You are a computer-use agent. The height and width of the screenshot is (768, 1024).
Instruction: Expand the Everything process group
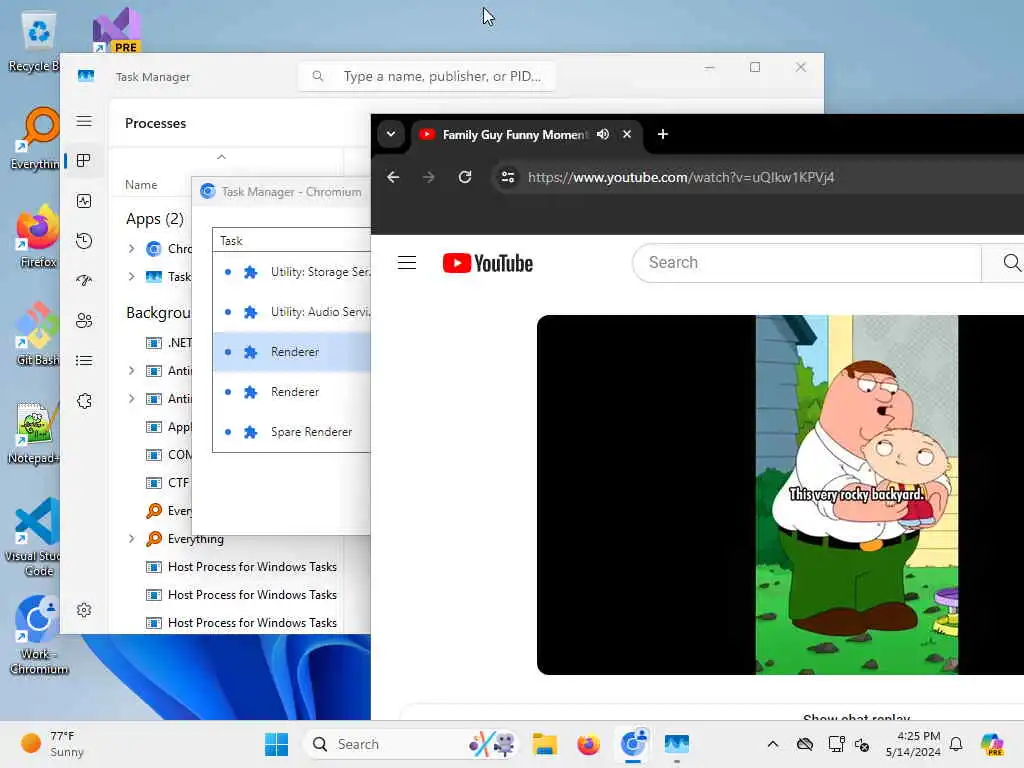132,539
